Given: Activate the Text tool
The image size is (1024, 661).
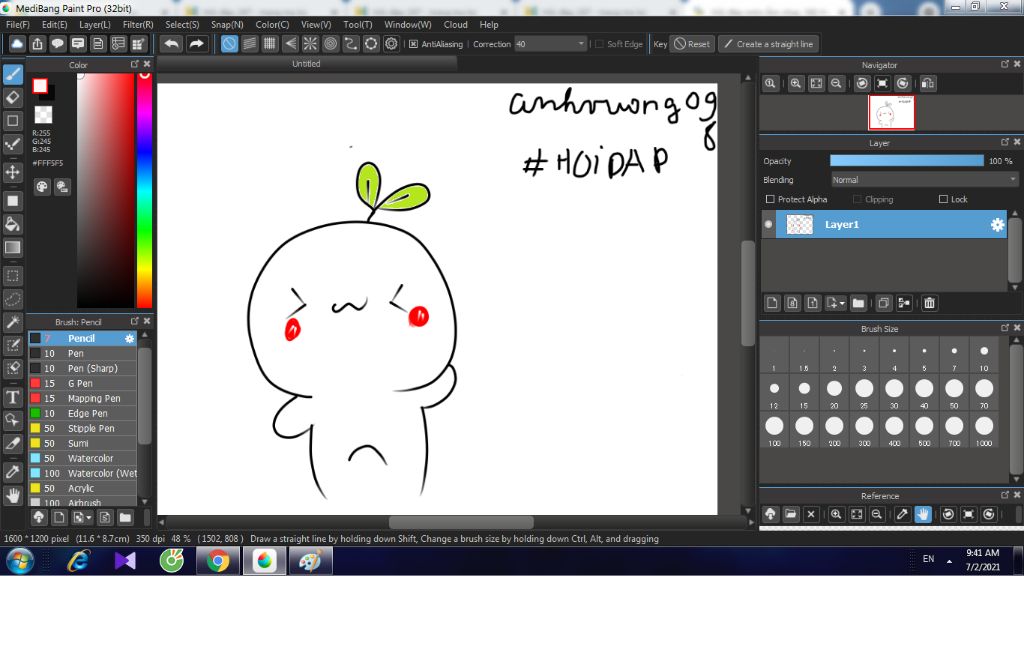Looking at the screenshot, I should 13,397.
